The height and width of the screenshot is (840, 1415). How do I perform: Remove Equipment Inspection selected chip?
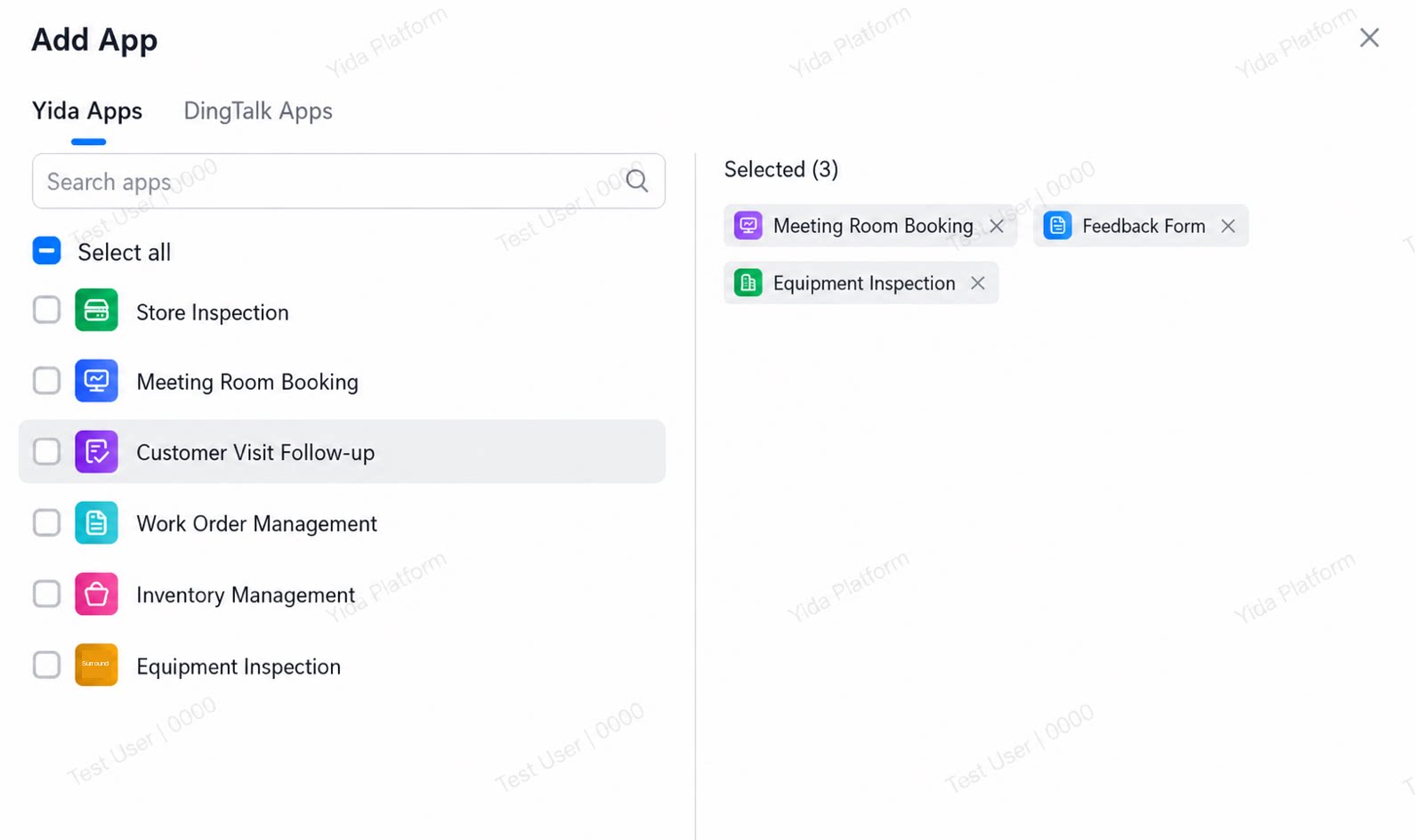coord(978,283)
